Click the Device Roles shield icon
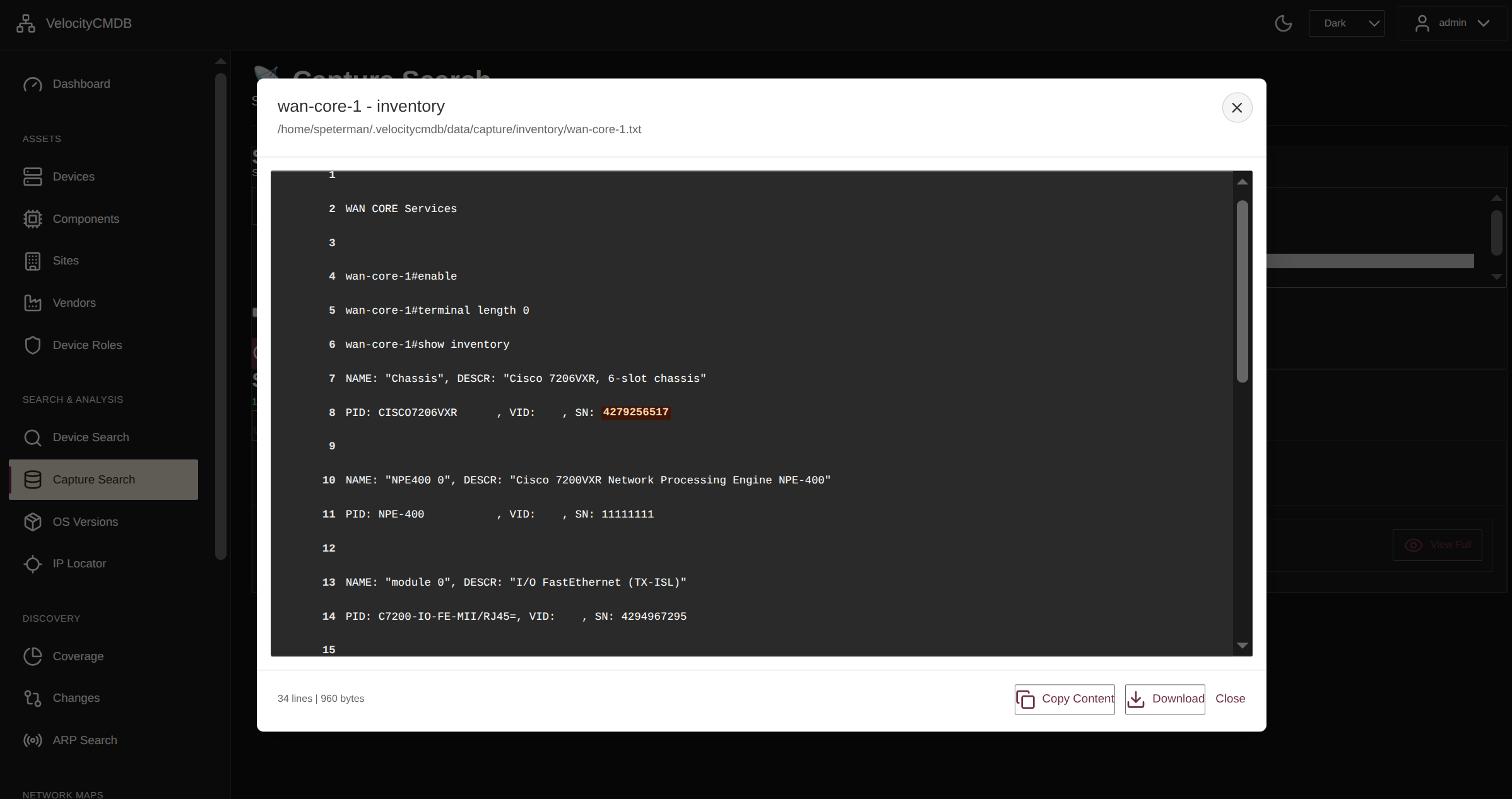 point(33,345)
